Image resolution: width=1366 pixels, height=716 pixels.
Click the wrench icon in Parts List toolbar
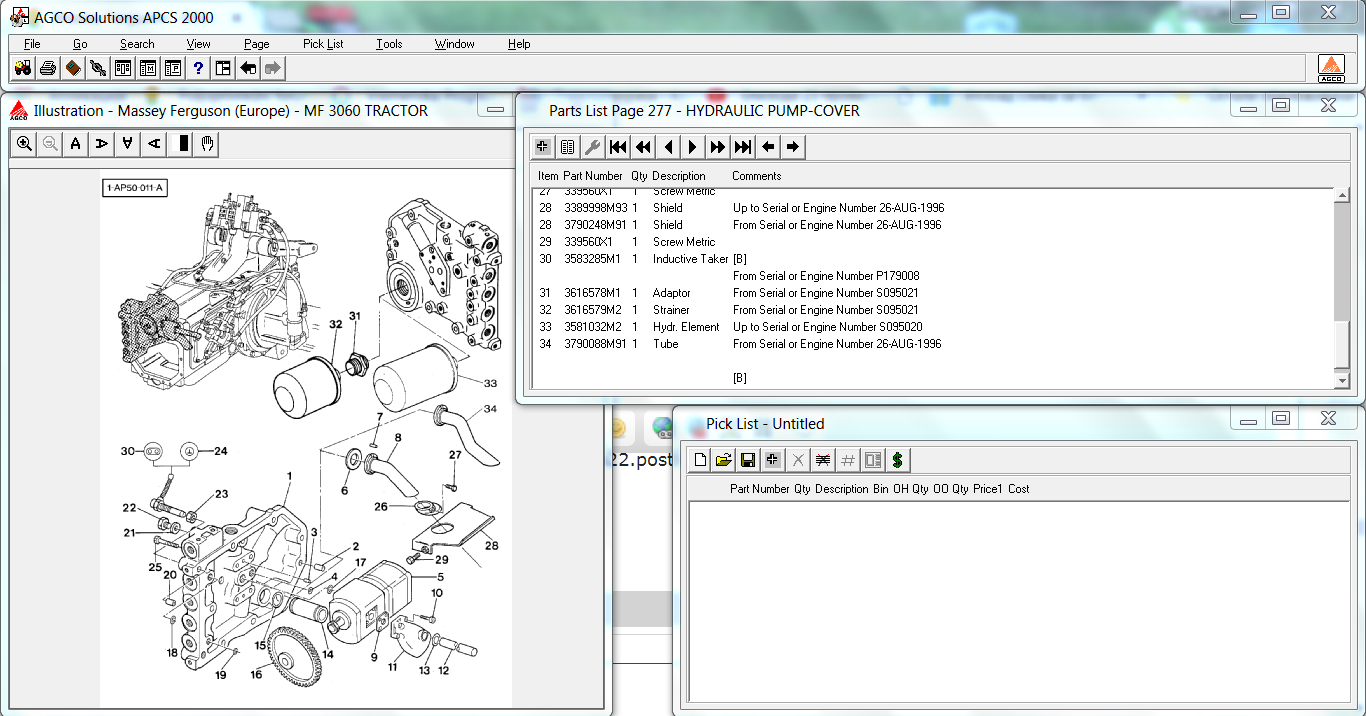click(x=593, y=147)
